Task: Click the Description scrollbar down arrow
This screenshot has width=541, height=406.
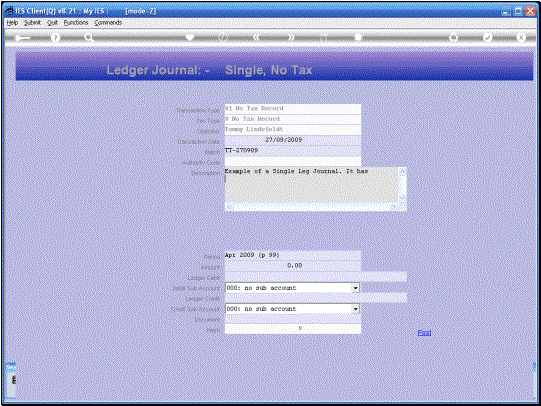Action: click(x=402, y=197)
